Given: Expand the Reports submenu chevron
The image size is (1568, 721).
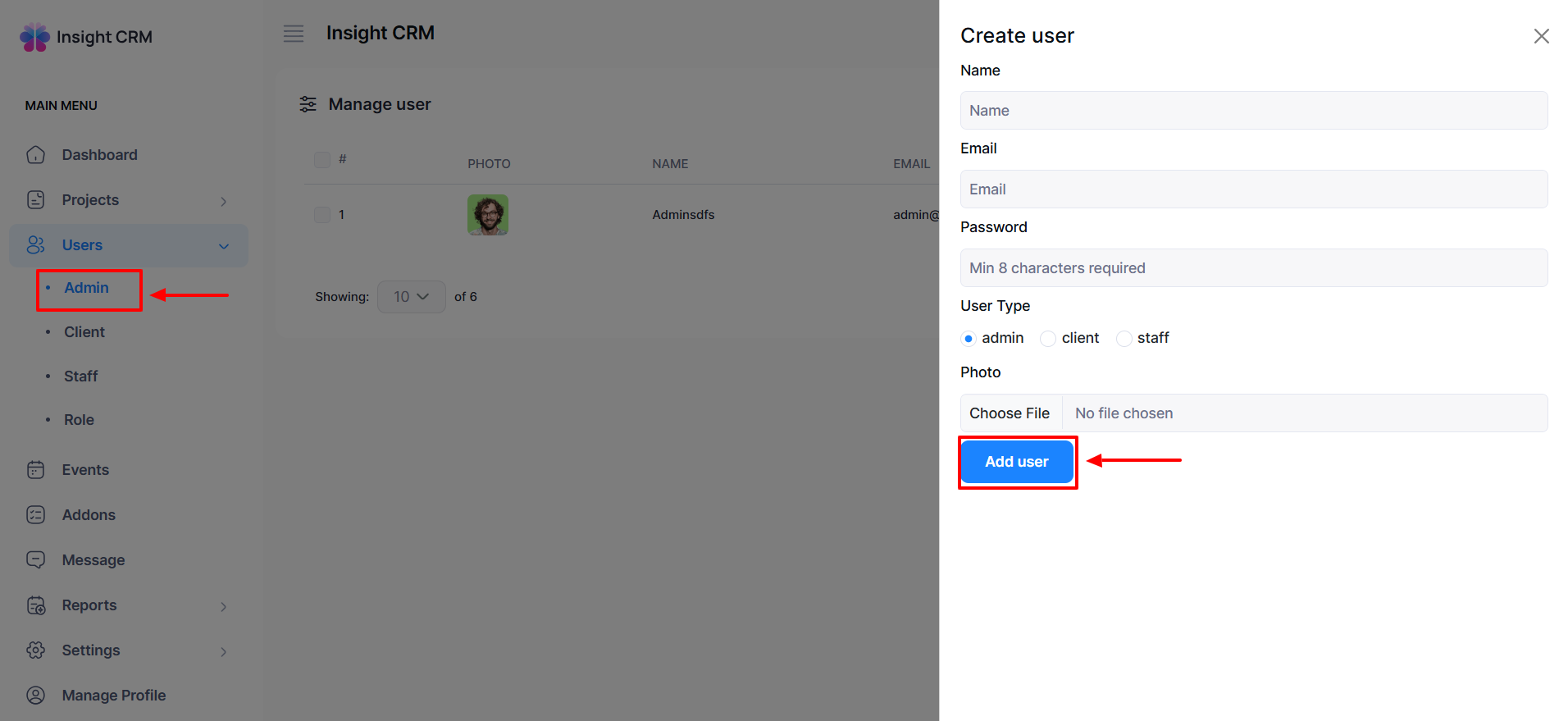Looking at the screenshot, I should pos(223,606).
